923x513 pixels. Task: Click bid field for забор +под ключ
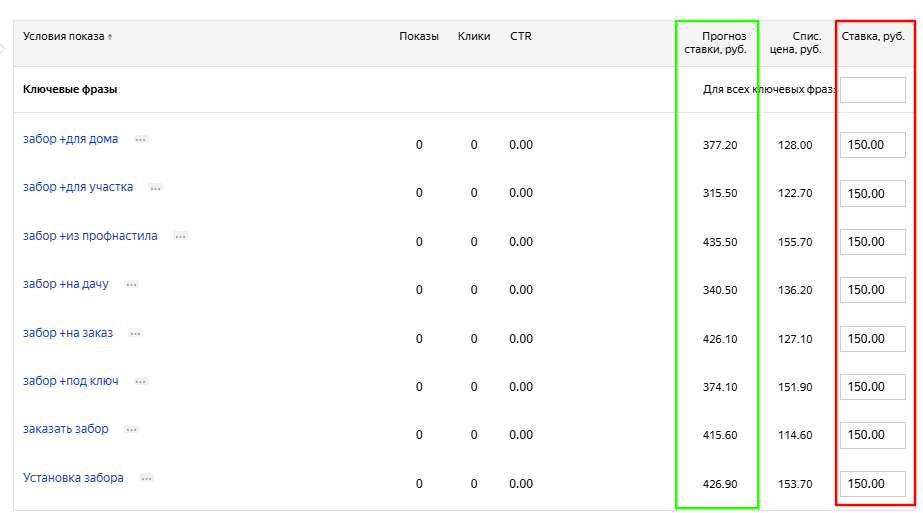pos(872,387)
